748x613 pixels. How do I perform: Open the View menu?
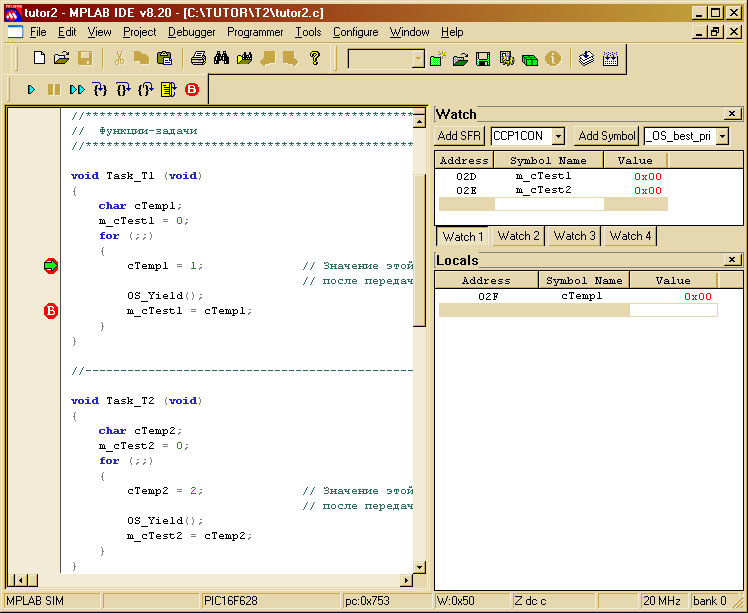pos(99,32)
